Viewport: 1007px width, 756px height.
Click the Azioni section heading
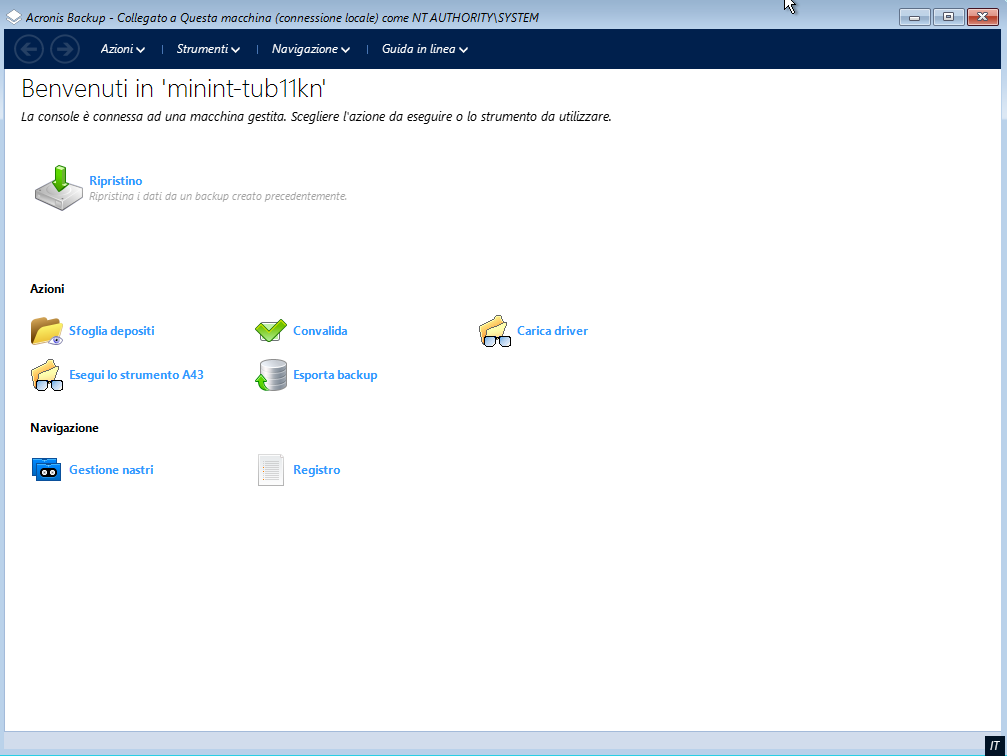click(x=47, y=289)
